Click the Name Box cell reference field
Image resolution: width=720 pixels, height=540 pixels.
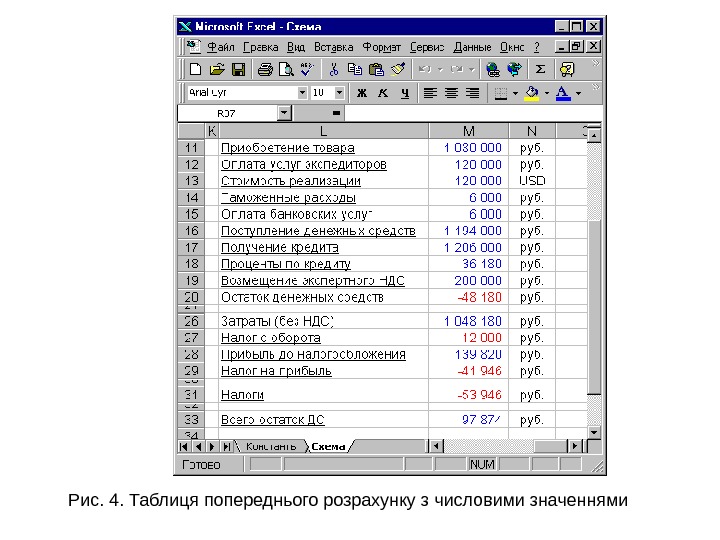(228, 113)
